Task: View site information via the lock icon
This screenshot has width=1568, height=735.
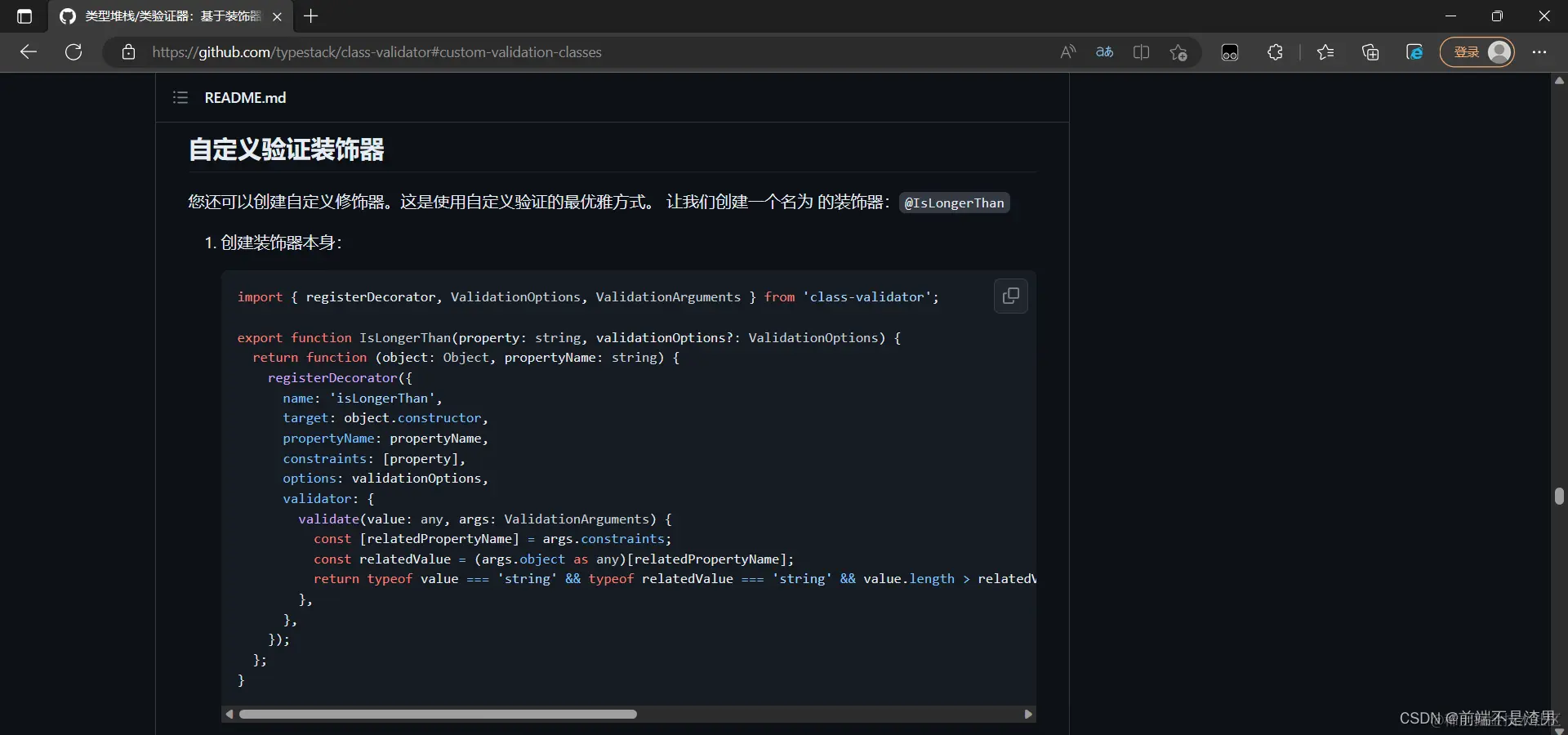Action: (128, 52)
